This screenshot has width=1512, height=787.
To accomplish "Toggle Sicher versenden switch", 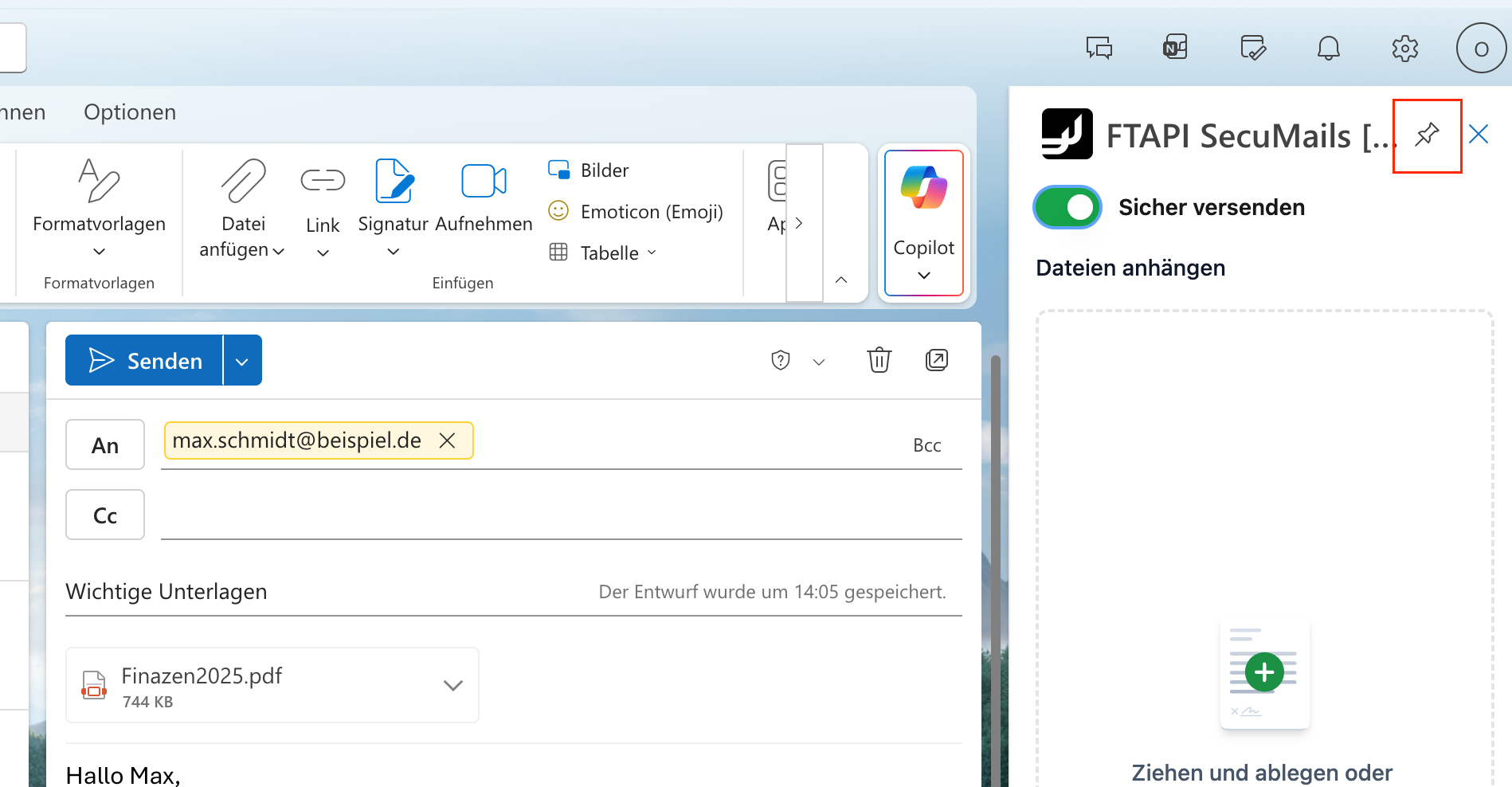I will pyautogui.click(x=1067, y=207).
